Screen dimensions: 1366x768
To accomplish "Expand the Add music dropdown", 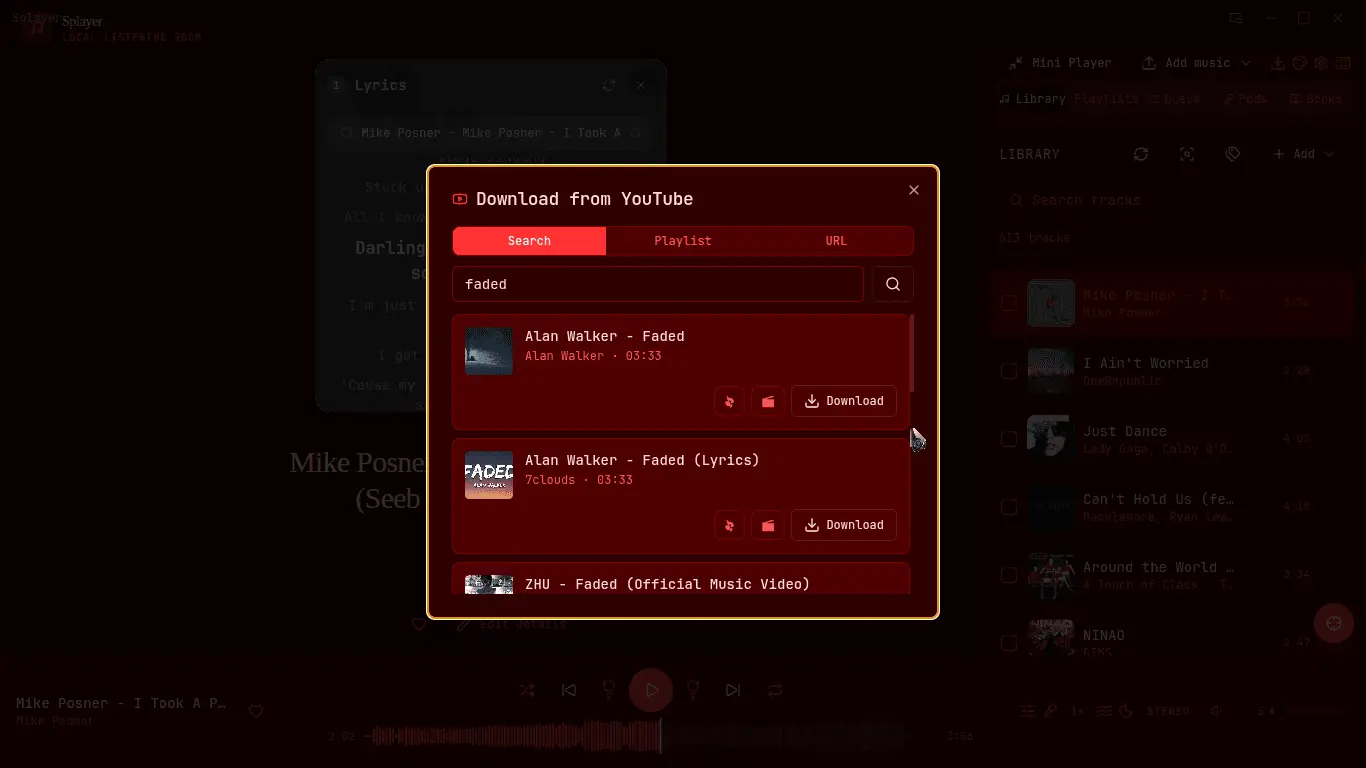I will 1197,63.
